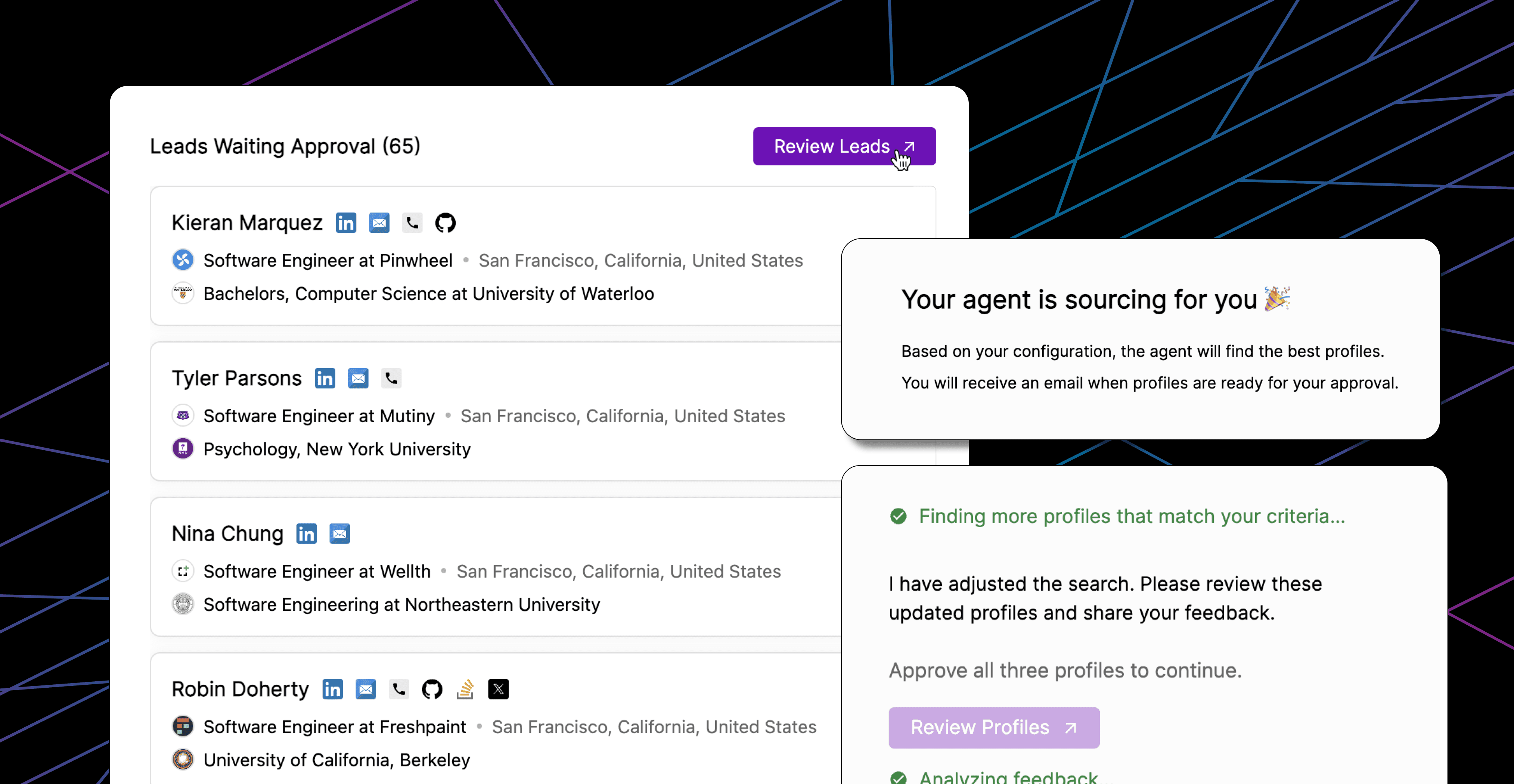Open Nina Chung's LinkedIn icon
This screenshot has width=1514, height=784.
(306, 533)
